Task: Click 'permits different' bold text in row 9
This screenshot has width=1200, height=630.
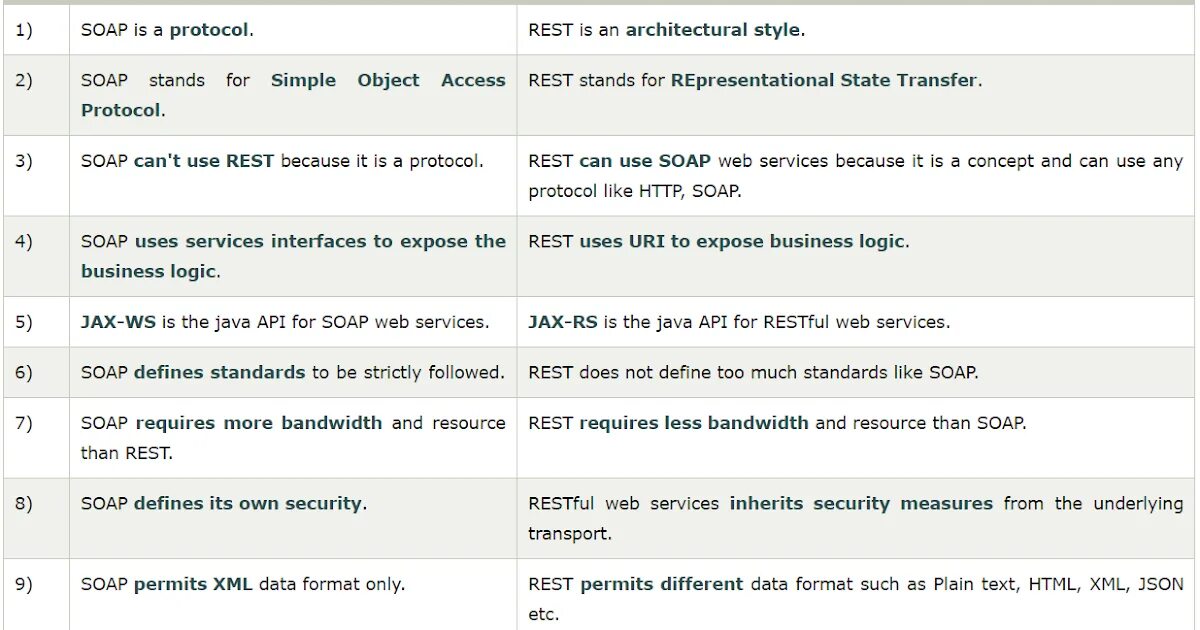Action: tap(662, 584)
